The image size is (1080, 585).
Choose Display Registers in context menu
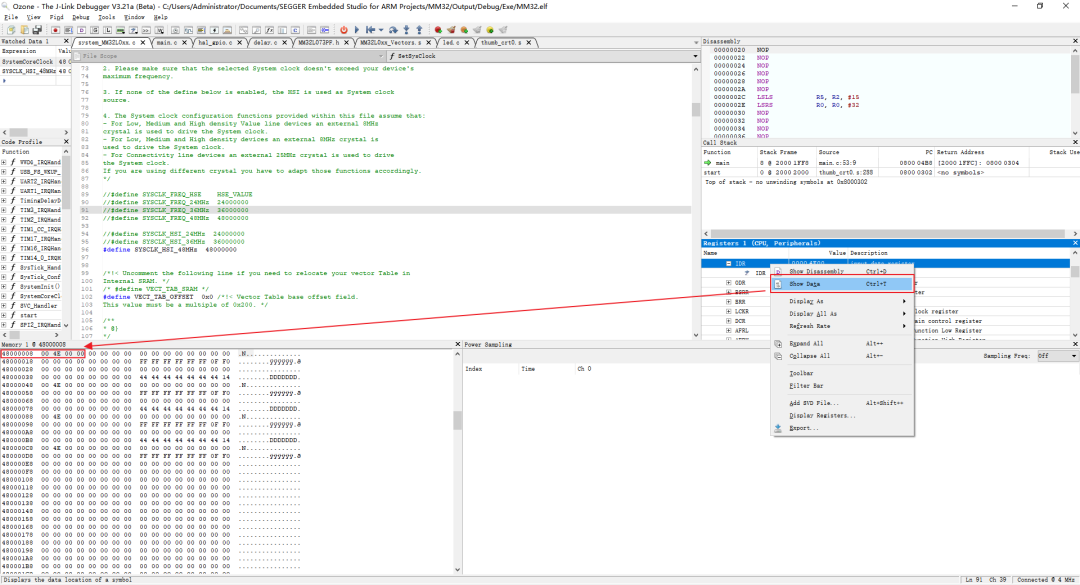pyautogui.click(x=842, y=415)
